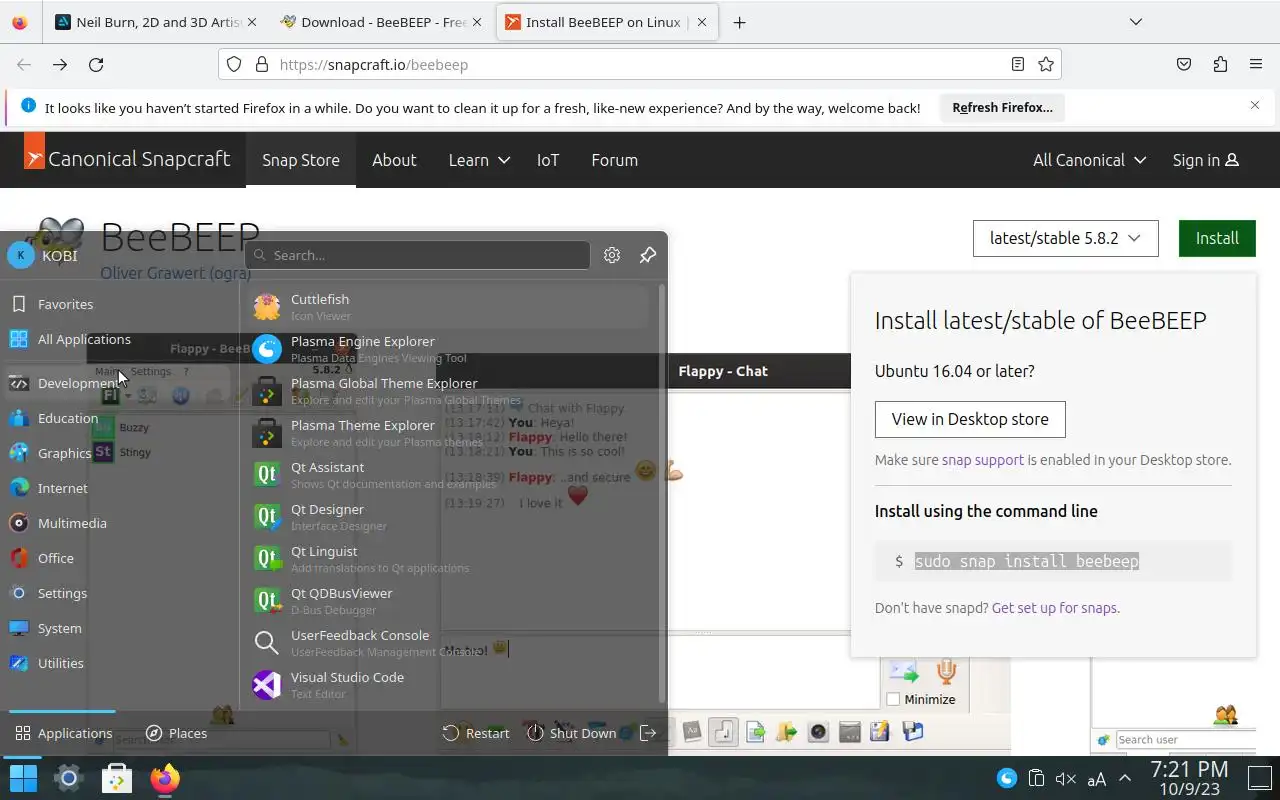Switch to the Neil Burn browser tab
1280x800 pixels.
point(155,22)
